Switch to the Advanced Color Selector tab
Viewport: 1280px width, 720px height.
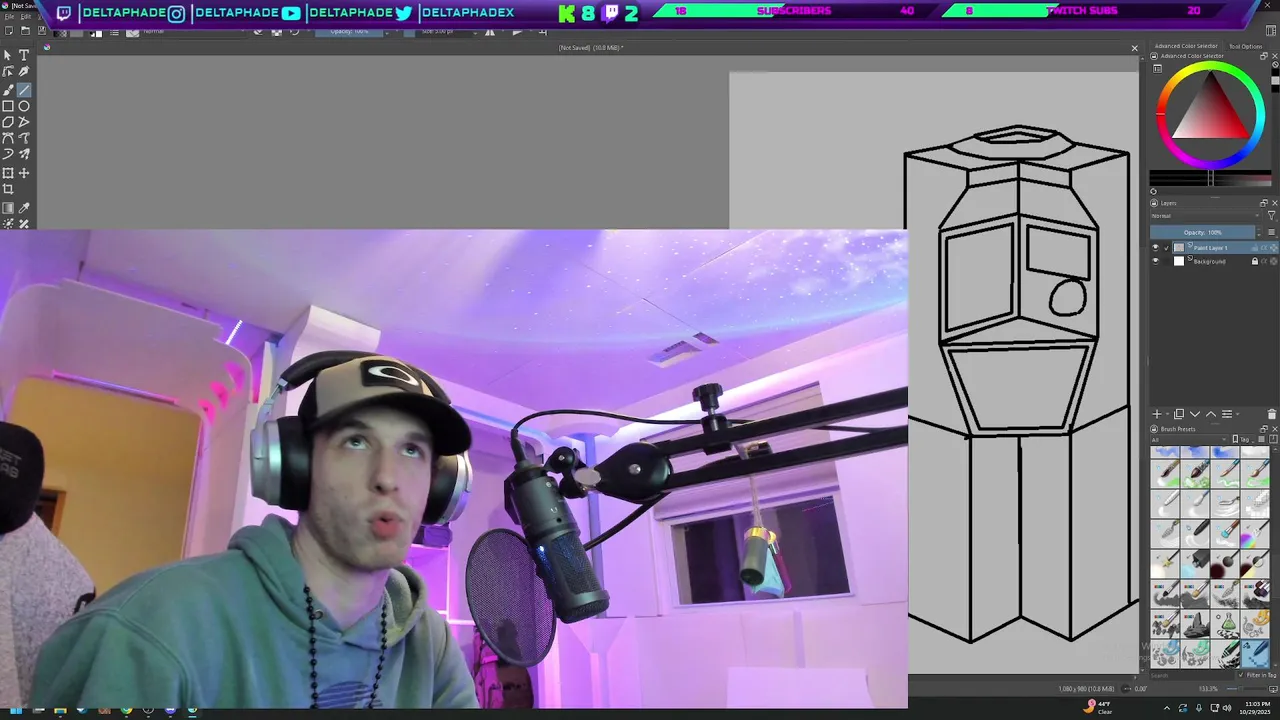[1186, 46]
